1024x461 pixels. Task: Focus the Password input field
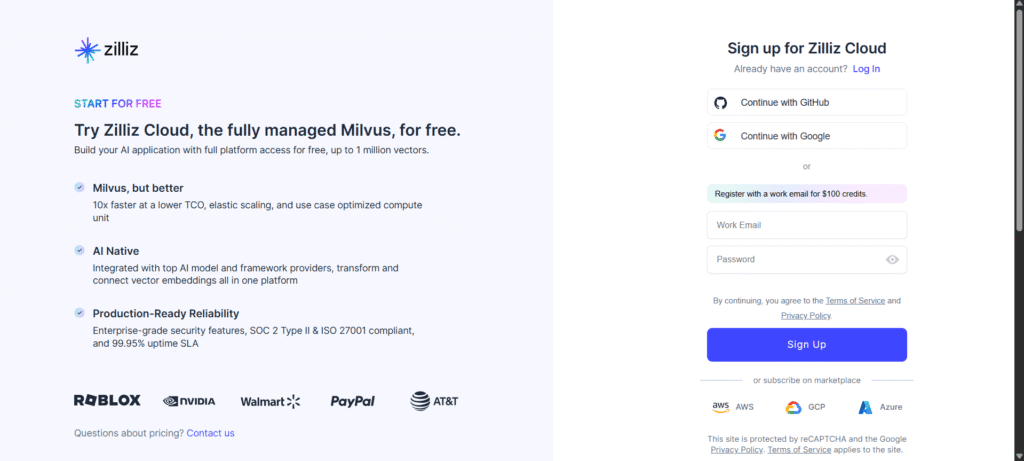click(795, 260)
